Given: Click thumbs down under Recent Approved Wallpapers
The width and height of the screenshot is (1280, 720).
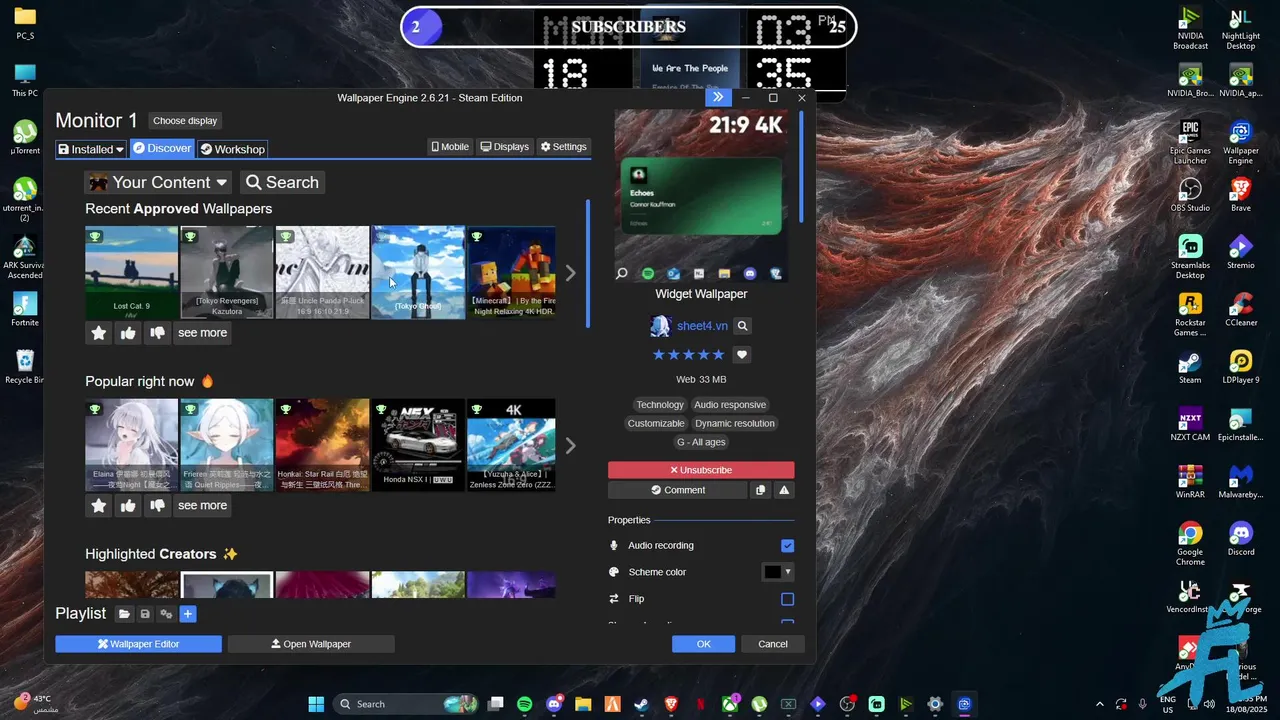Looking at the screenshot, I should pos(157,333).
